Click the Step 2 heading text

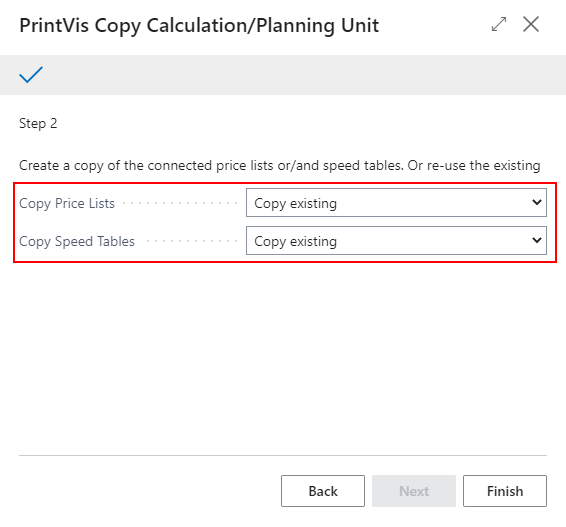(38, 123)
